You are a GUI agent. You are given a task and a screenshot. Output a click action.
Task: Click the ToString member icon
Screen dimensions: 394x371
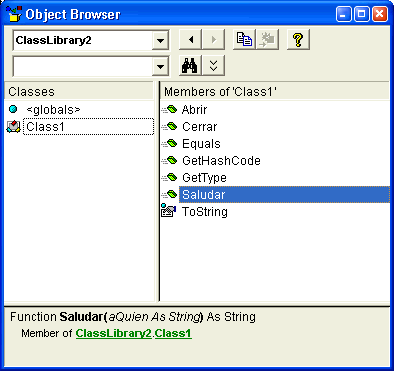coord(169,211)
